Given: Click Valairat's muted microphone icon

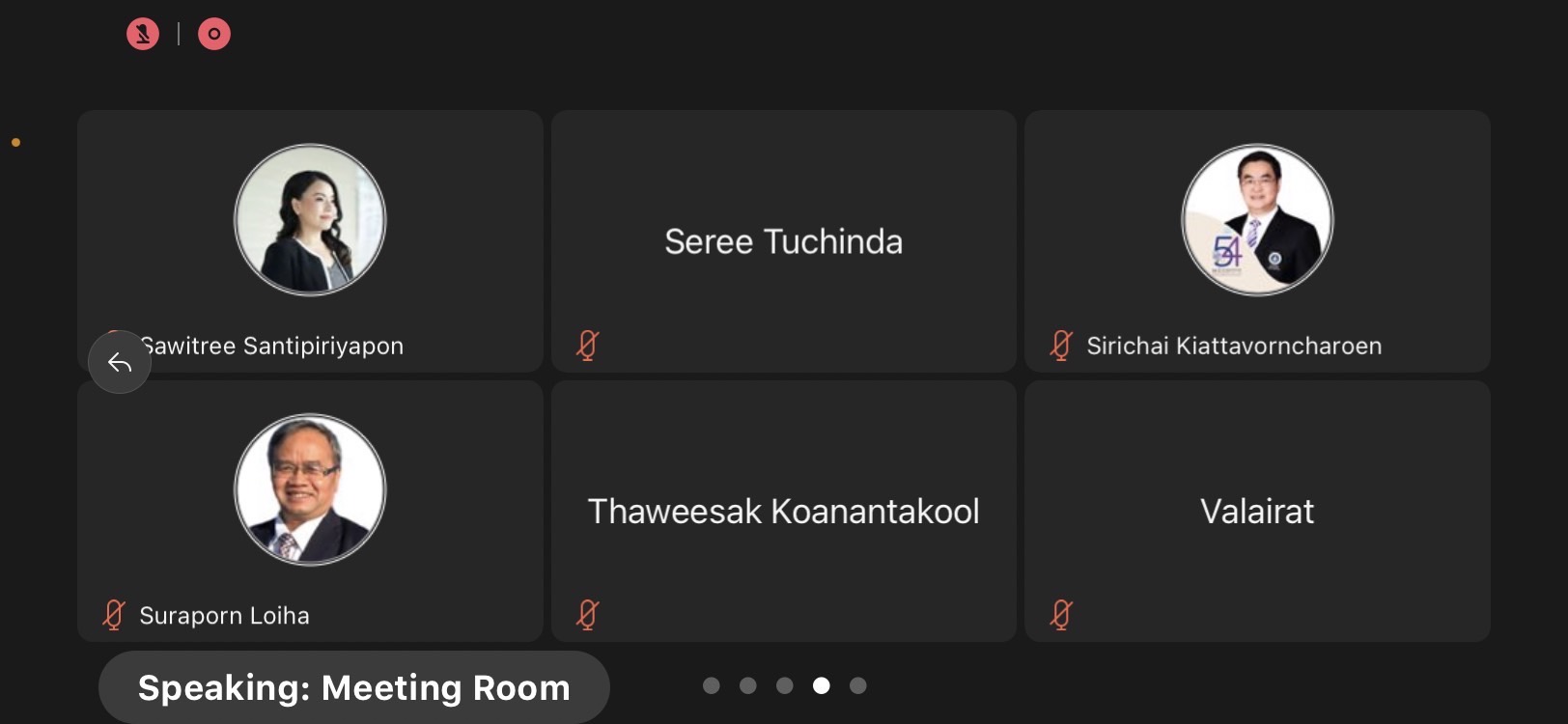Looking at the screenshot, I should pyautogui.click(x=1061, y=615).
